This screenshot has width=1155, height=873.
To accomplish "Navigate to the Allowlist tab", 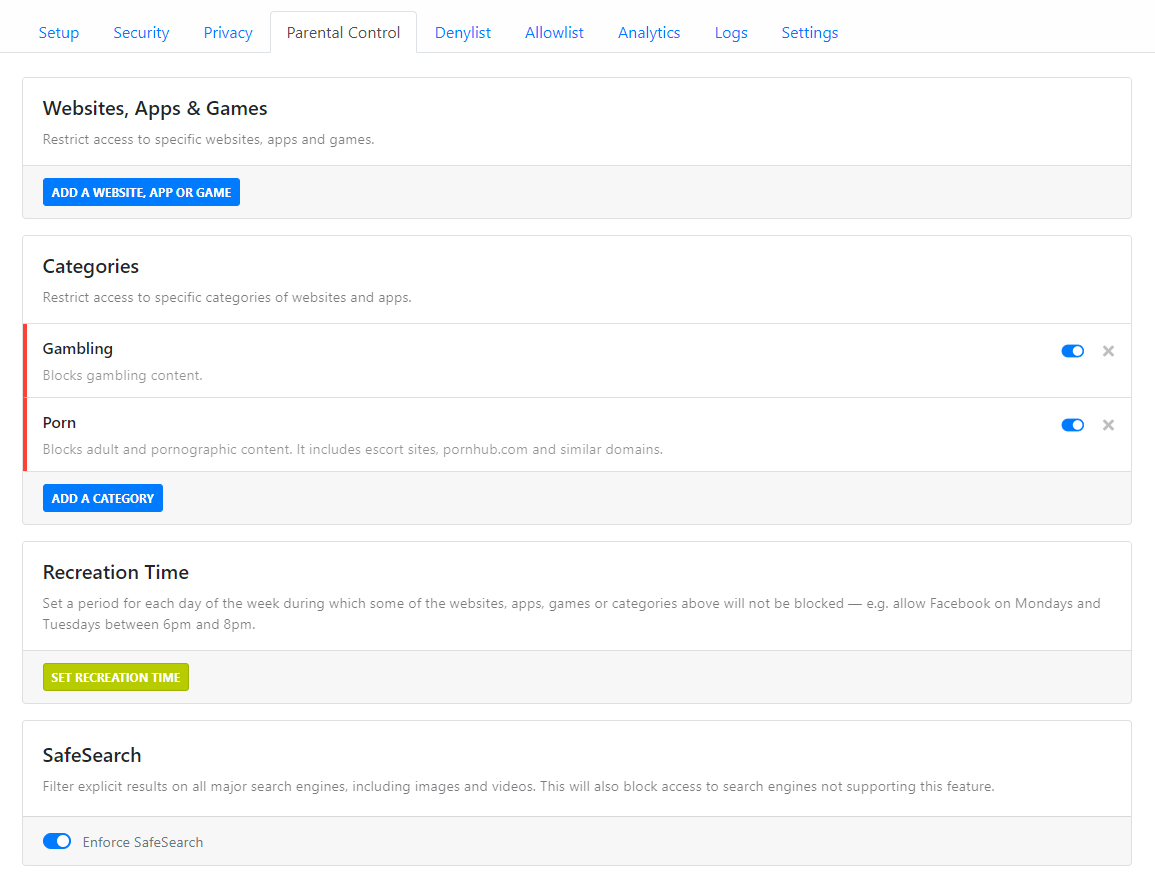I will click(554, 33).
